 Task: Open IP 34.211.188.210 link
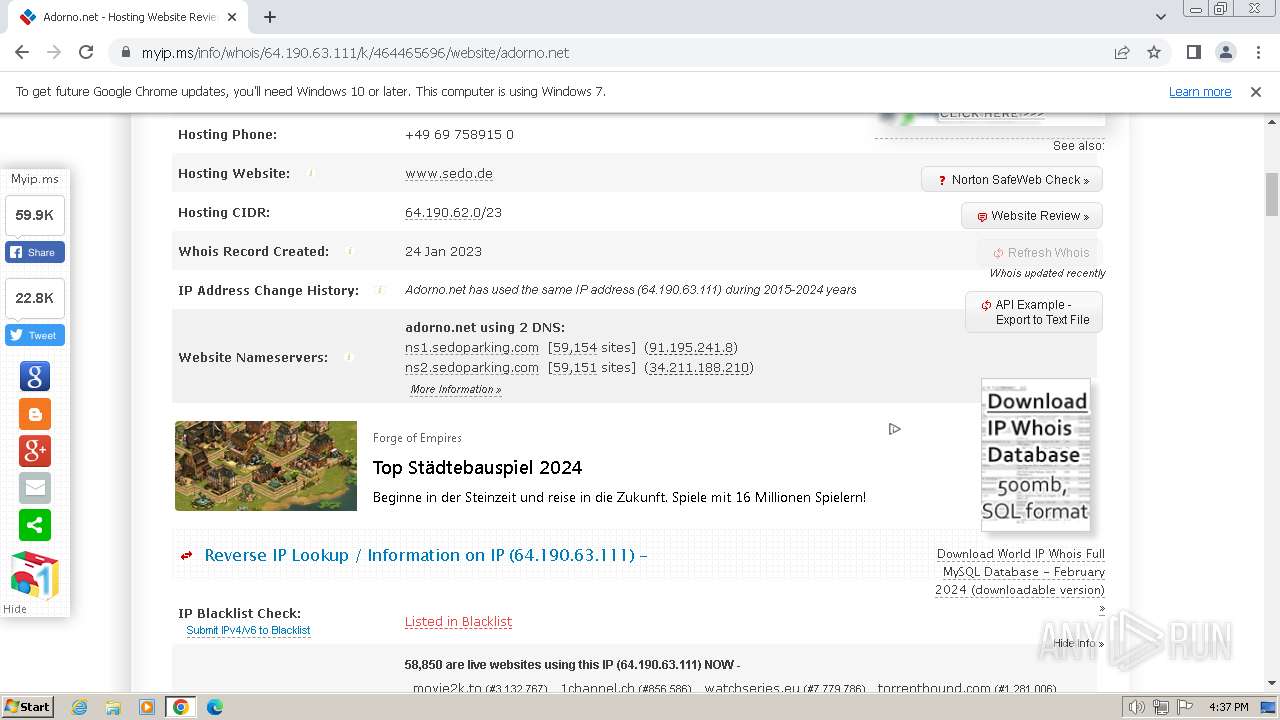click(698, 368)
